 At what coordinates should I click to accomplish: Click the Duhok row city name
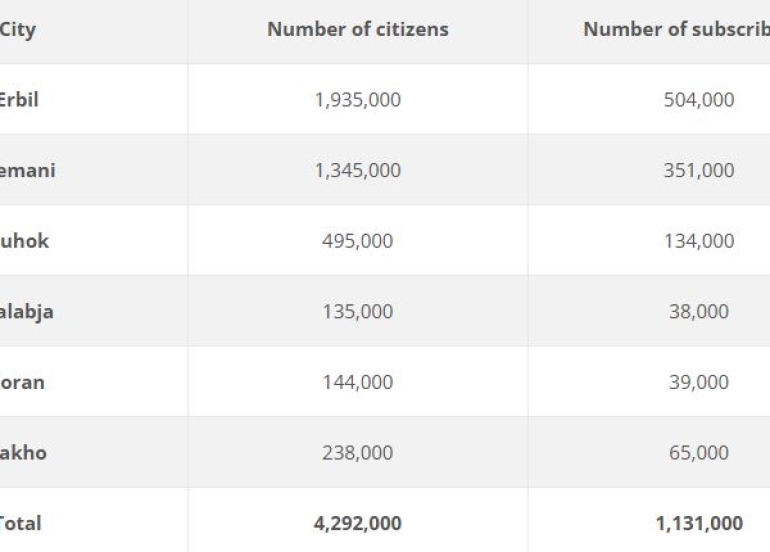[x=24, y=241]
